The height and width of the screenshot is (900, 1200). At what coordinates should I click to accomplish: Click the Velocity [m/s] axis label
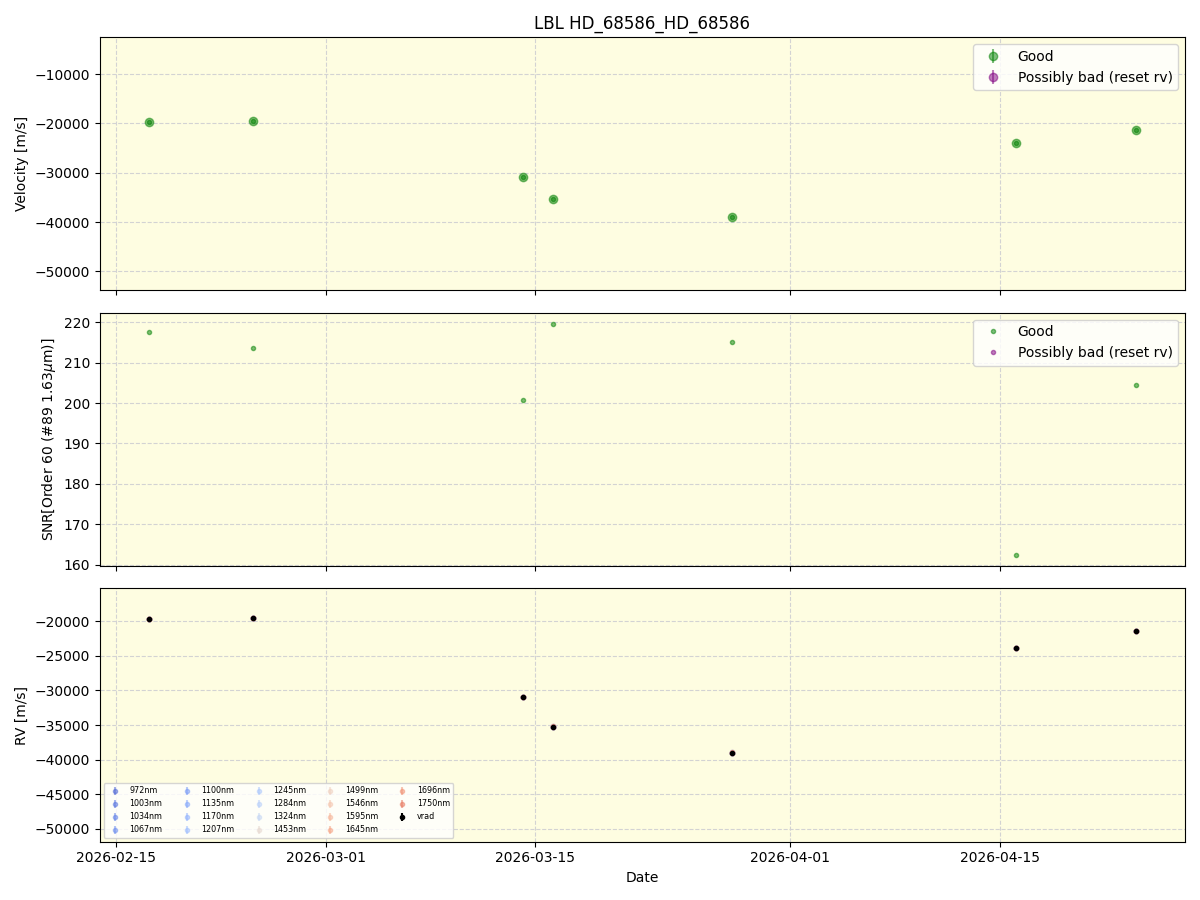(21, 164)
